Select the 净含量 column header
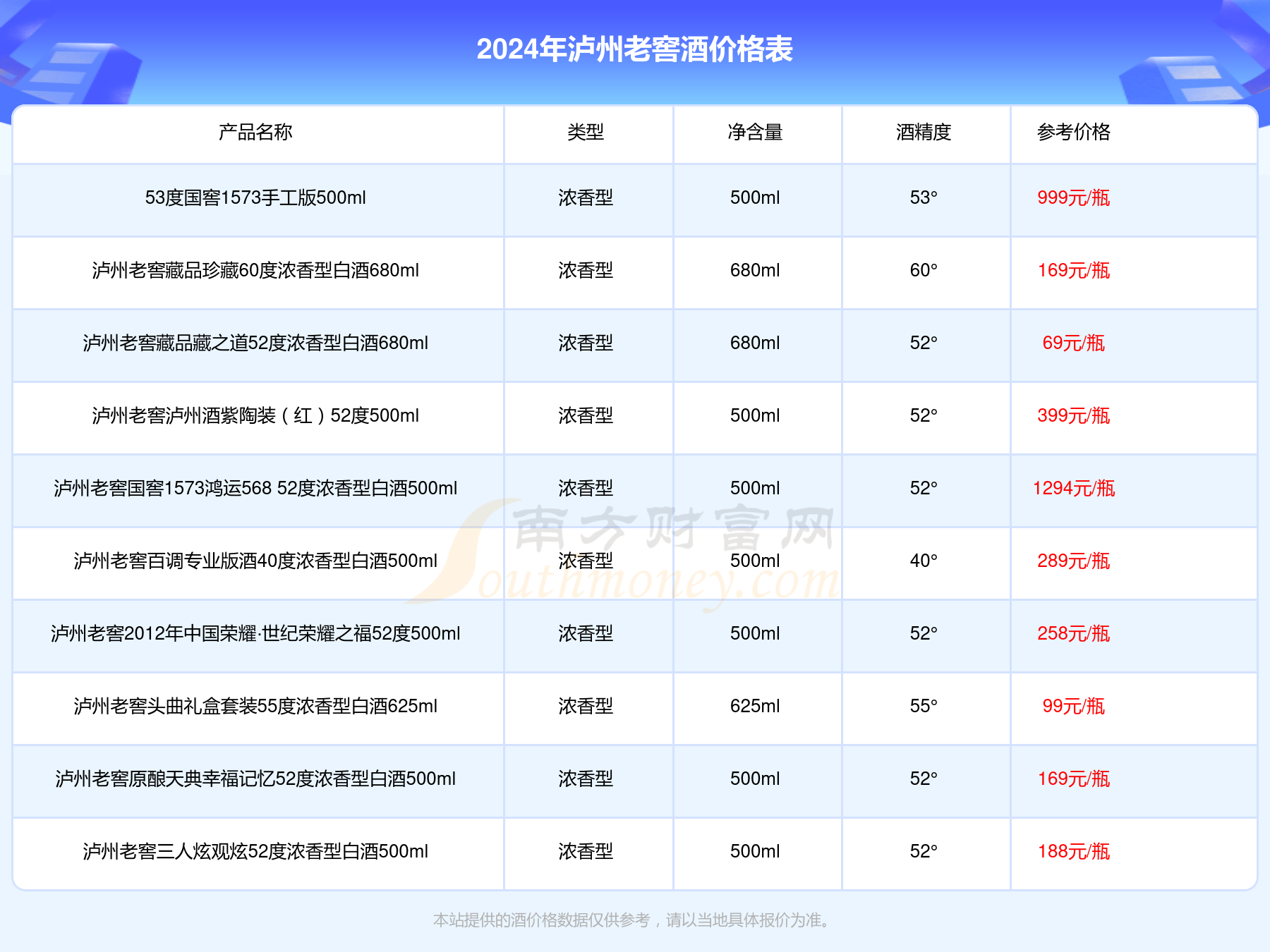Viewport: 1270px width, 952px height. tap(755, 132)
